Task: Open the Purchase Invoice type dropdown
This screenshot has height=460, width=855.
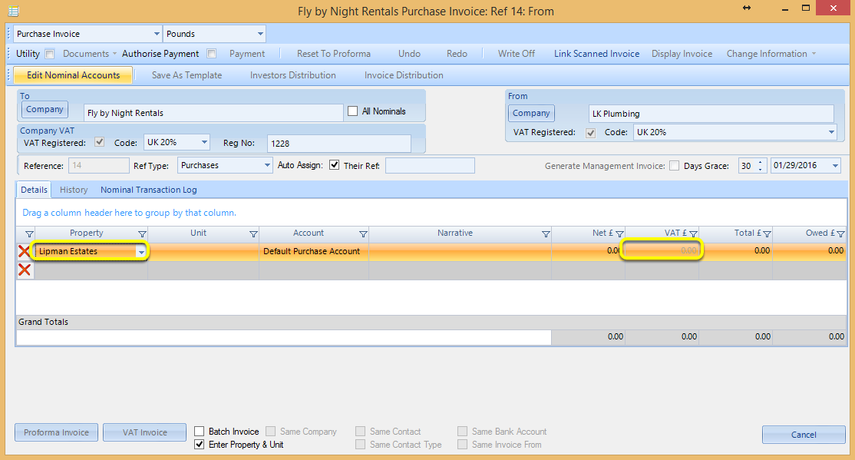Action: [156, 34]
